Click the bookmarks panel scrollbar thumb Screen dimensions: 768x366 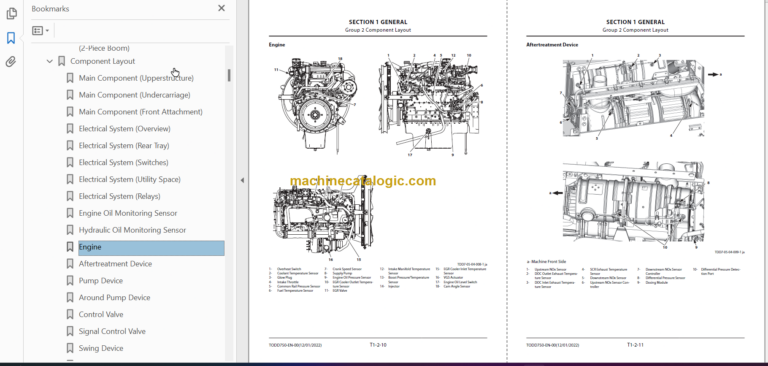pyautogui.click(x=229, y=75)
